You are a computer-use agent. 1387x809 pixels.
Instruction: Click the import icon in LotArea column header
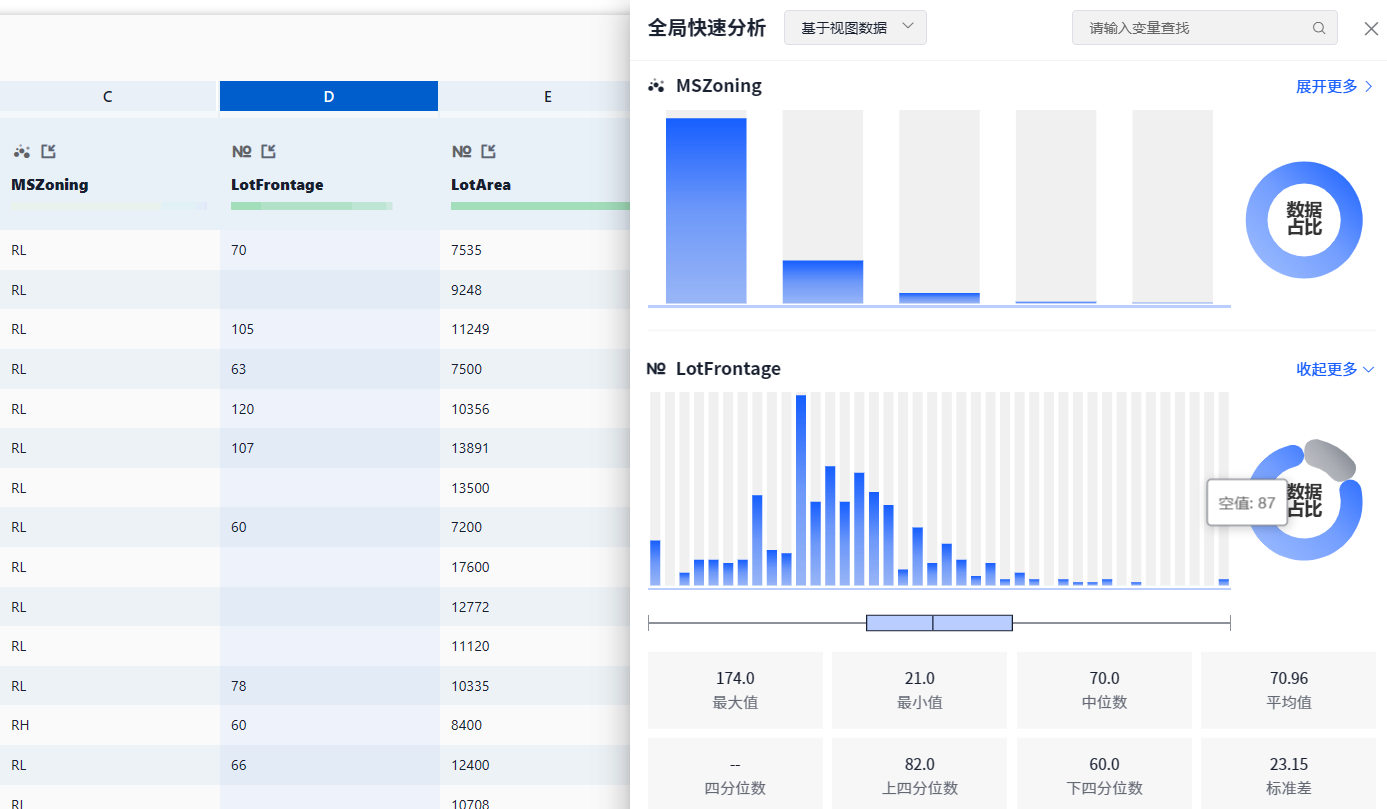[x=488, y=152]
